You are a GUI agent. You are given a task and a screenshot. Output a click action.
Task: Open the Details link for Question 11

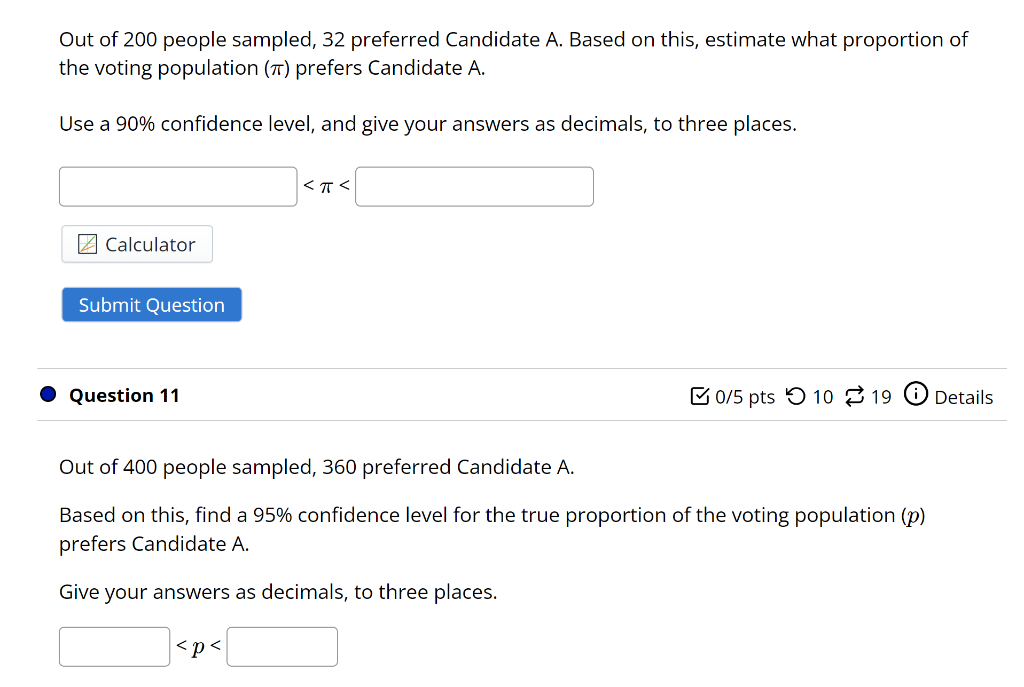click(x=962, y=397)
